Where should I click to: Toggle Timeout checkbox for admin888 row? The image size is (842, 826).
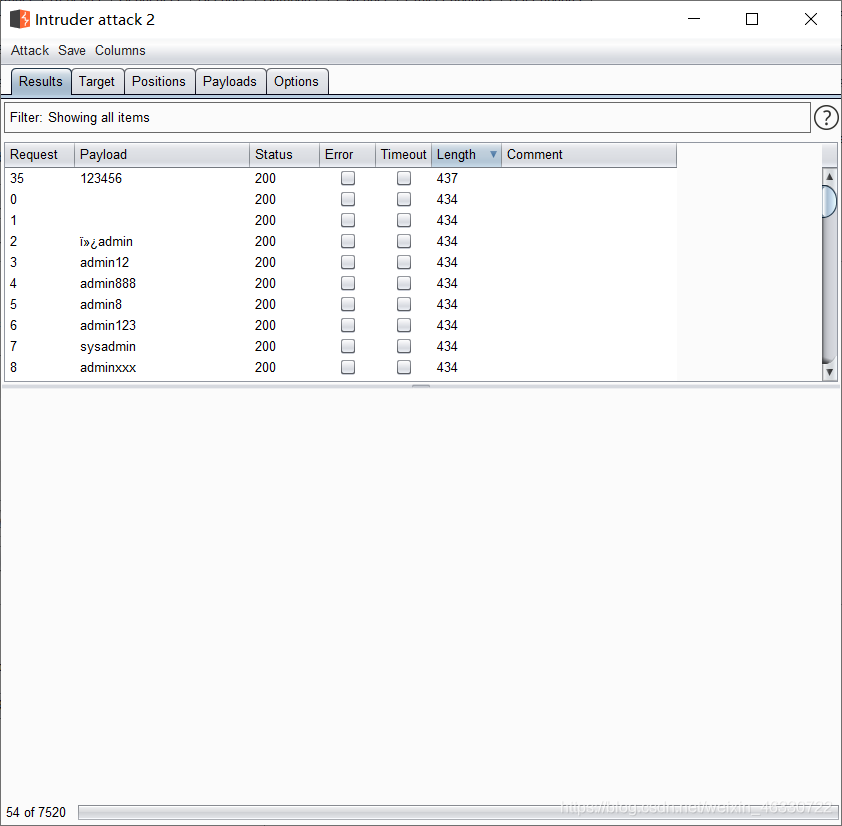(404, 283)
